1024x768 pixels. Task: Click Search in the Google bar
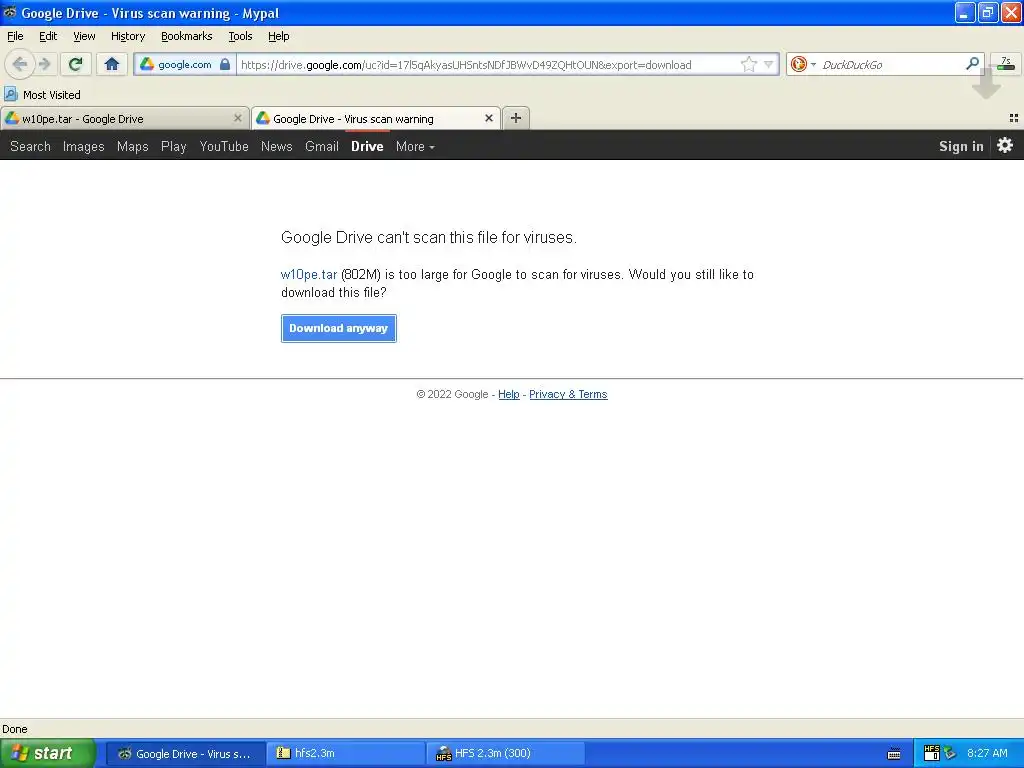click(x=30, y=146)
